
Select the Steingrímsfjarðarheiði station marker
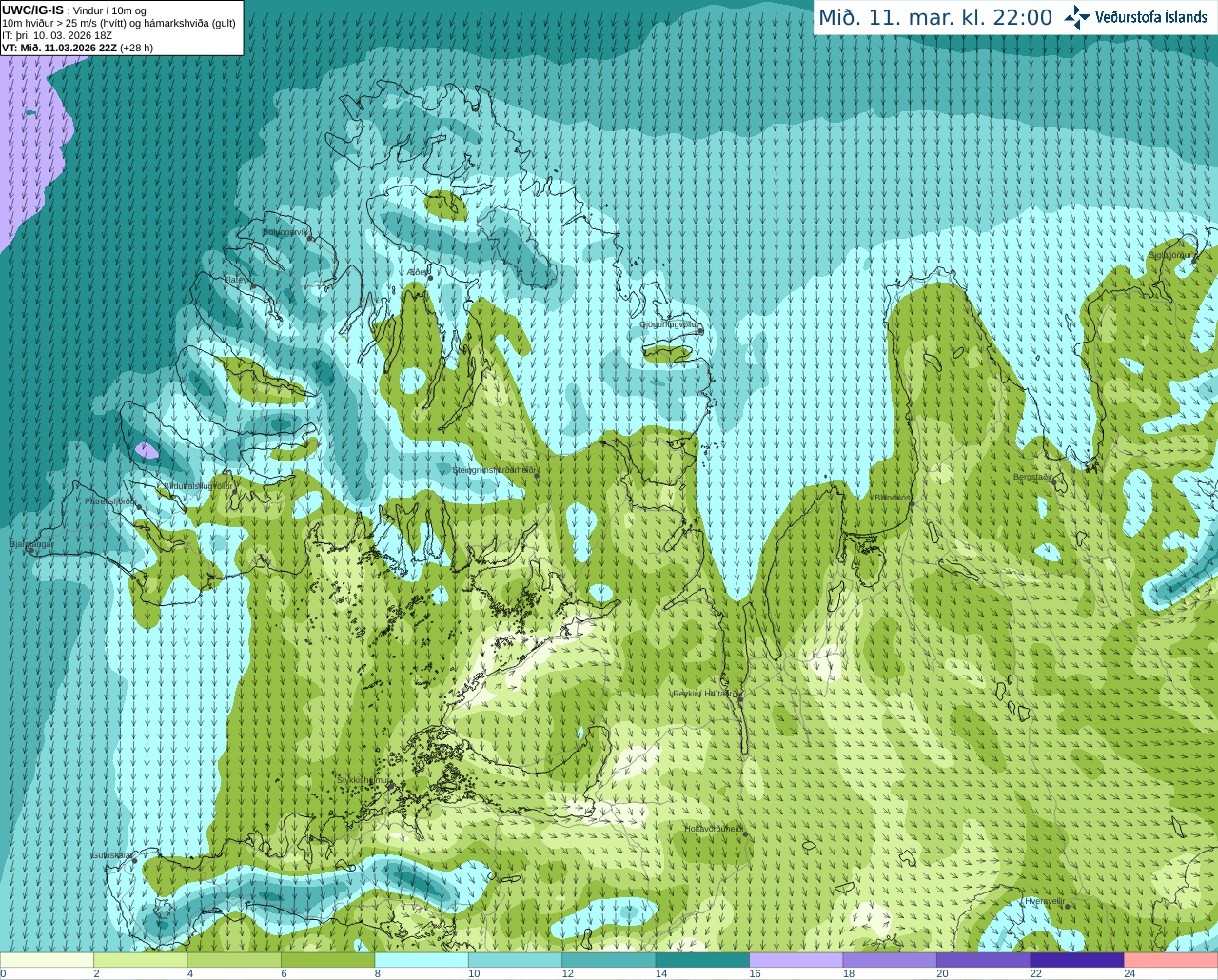click(537, 476)
